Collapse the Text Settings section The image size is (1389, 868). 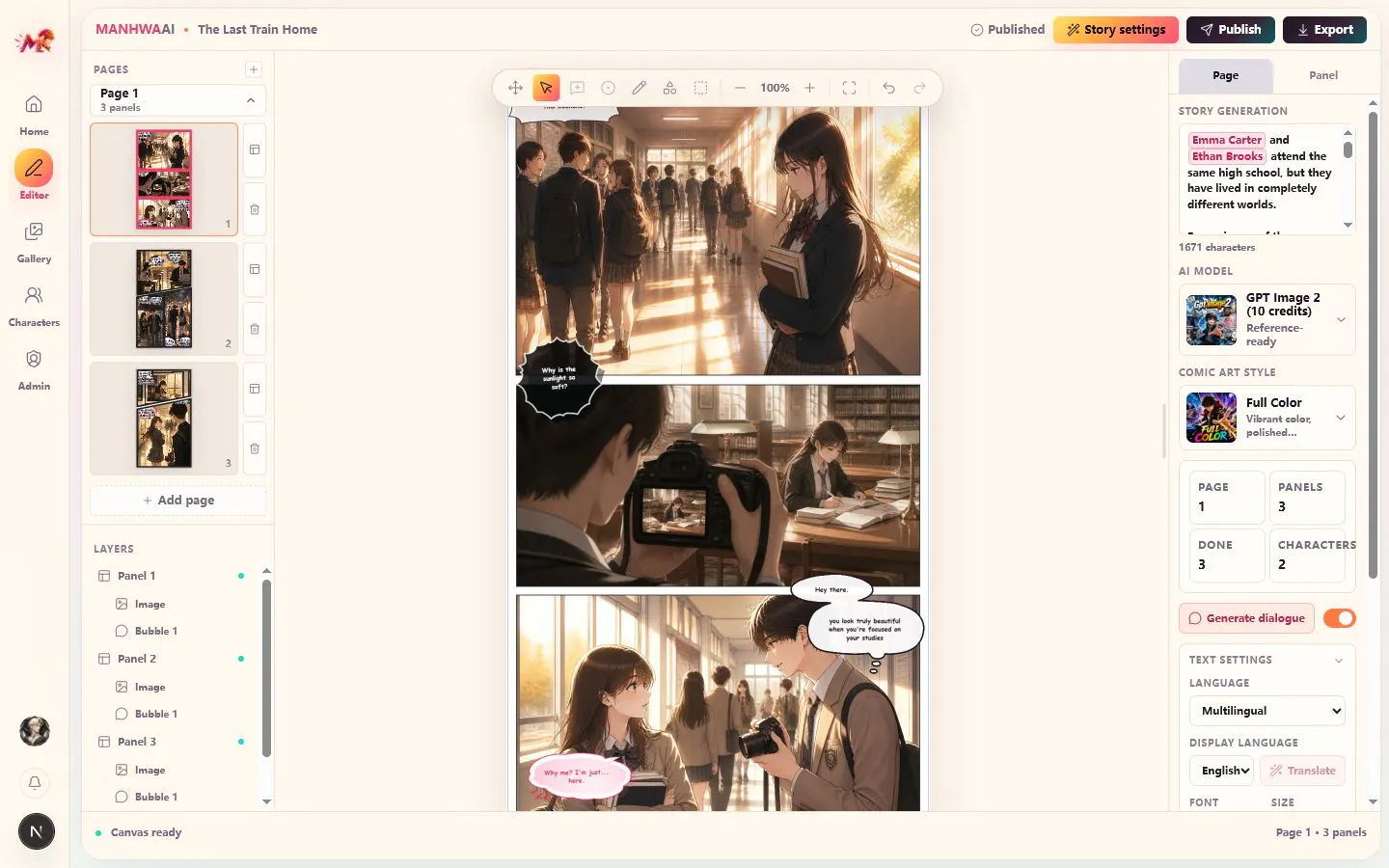tap(1339, 661)
